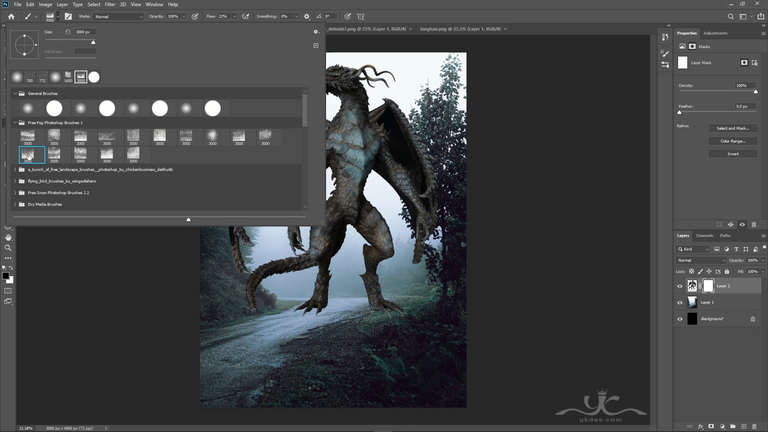Image resolution: width=768 pixels, height=432 pixels.
Task: Toggle pressure for size icon
Action: pos(347,16)
